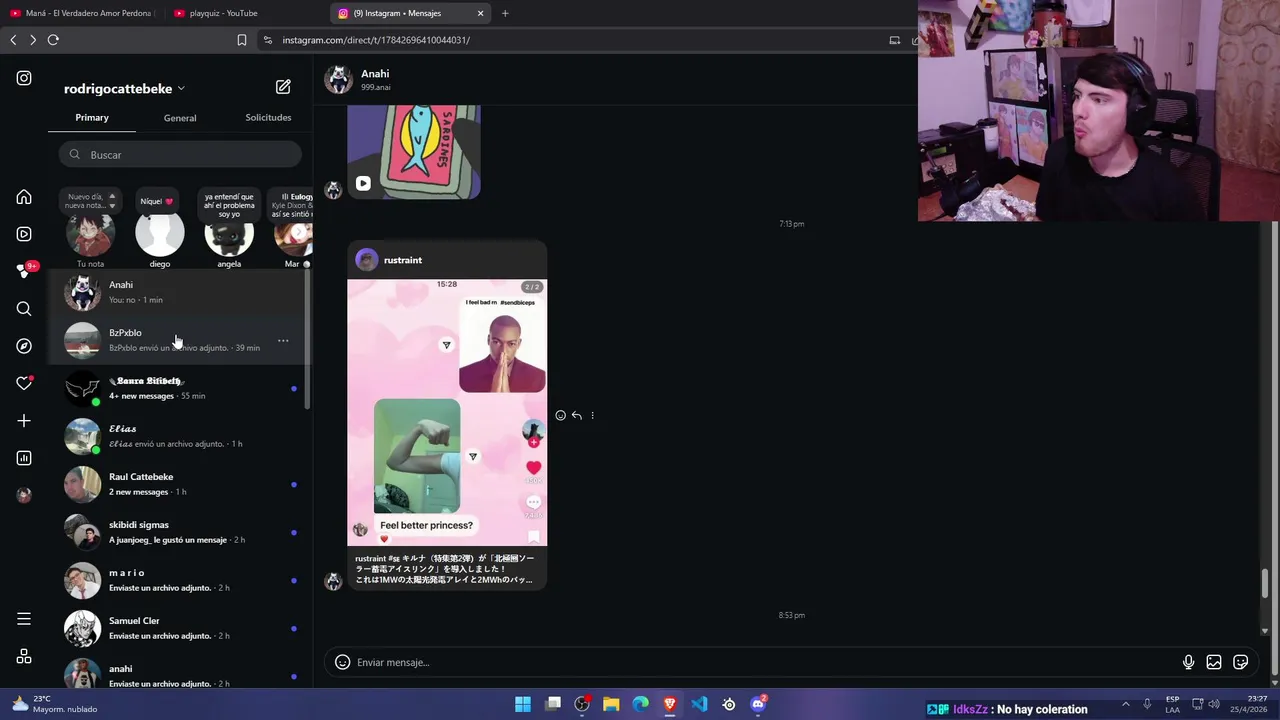Open the Explore compass icon

24,346
